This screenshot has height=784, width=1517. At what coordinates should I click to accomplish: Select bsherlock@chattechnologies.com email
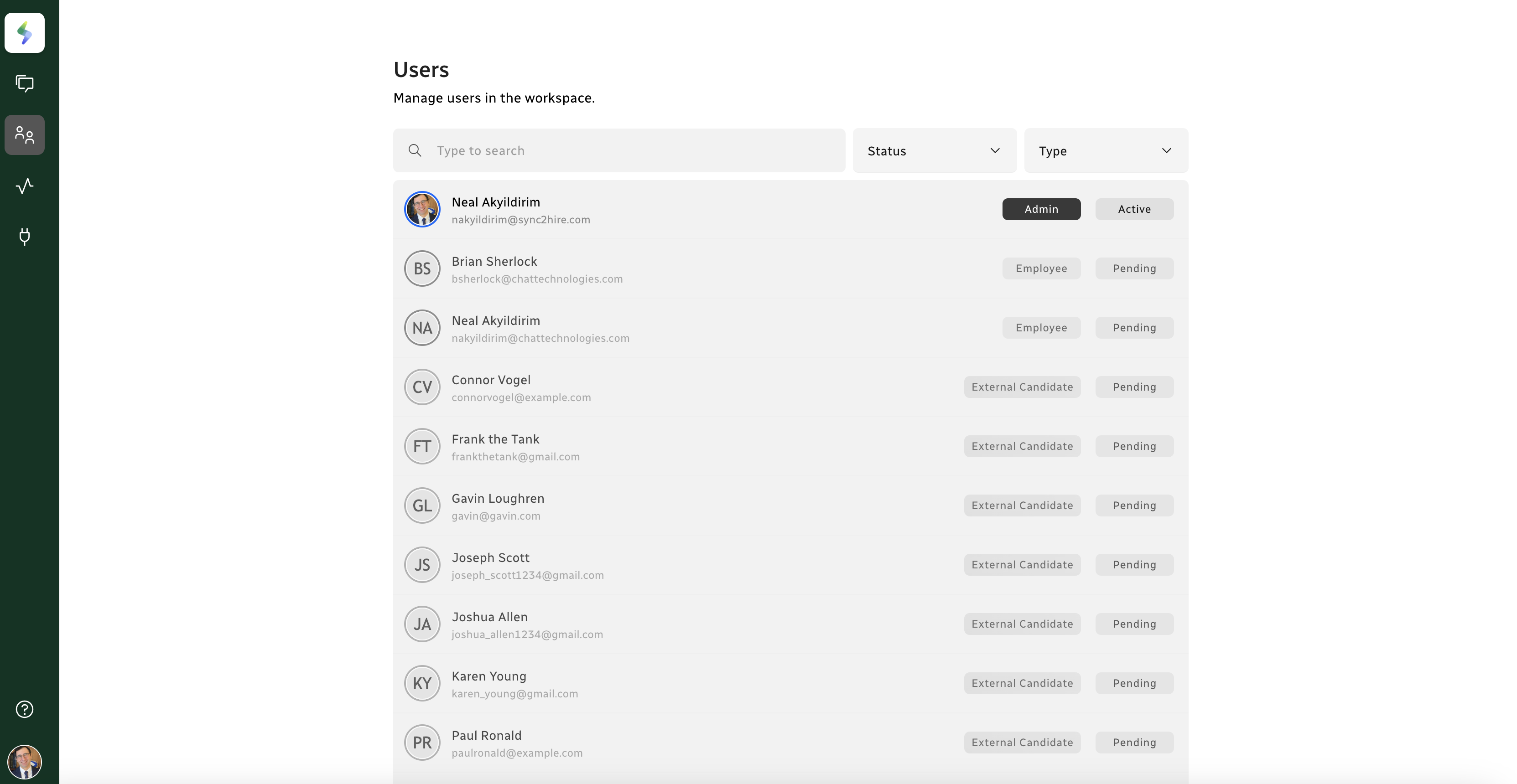coord(537,279)
